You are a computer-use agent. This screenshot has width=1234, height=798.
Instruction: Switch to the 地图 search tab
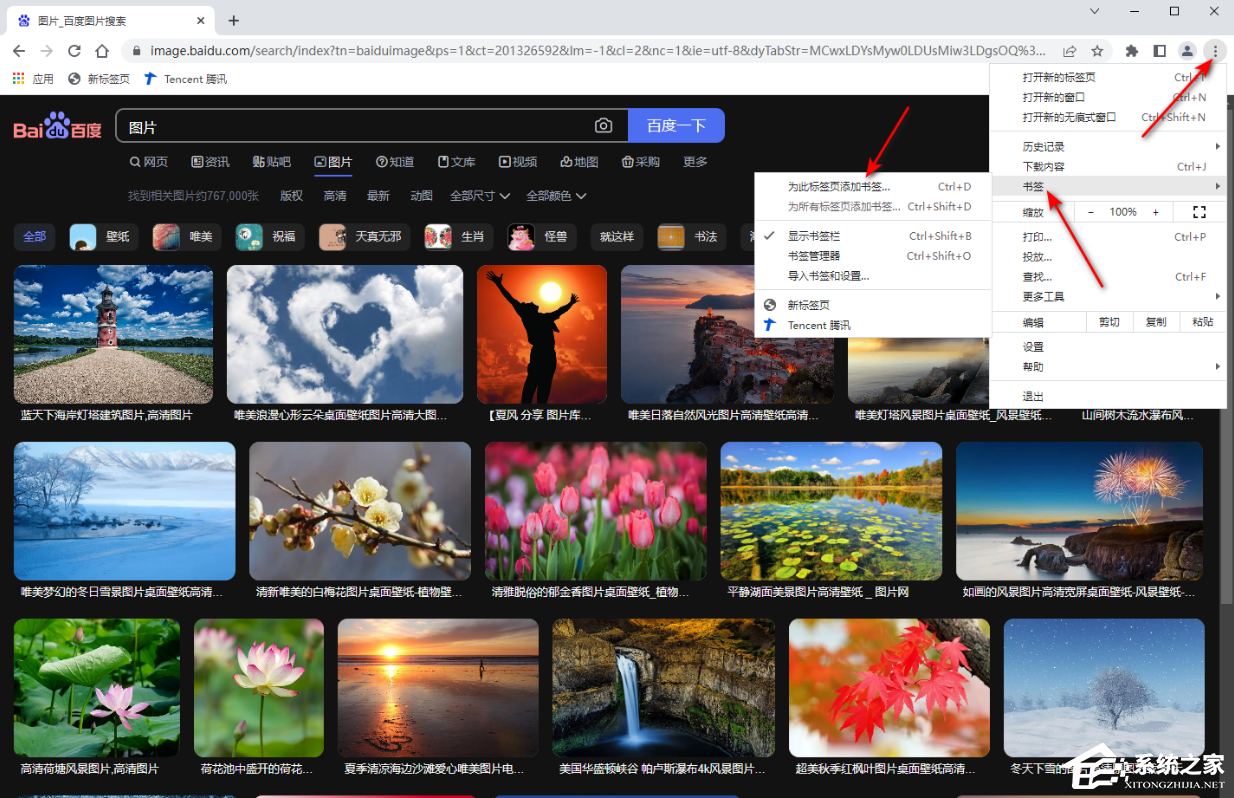point(579,162)
